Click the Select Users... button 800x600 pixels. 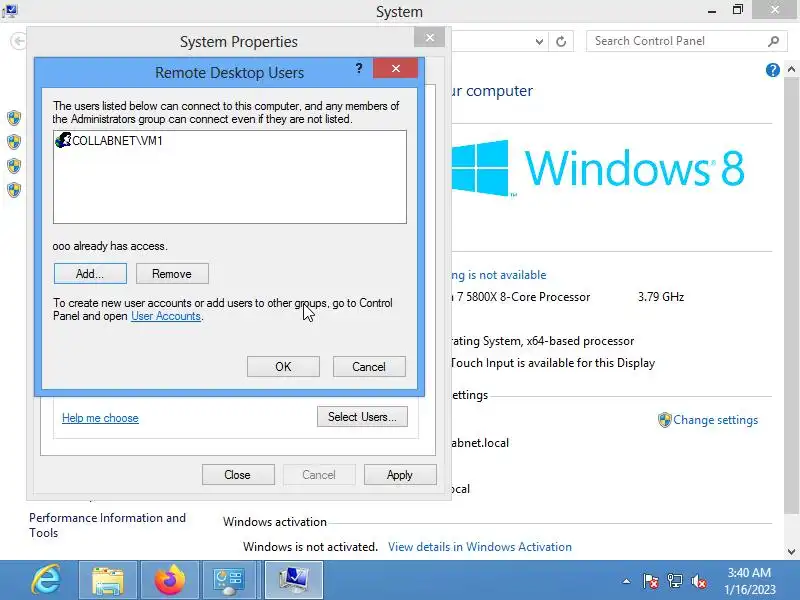pos(362,416)
